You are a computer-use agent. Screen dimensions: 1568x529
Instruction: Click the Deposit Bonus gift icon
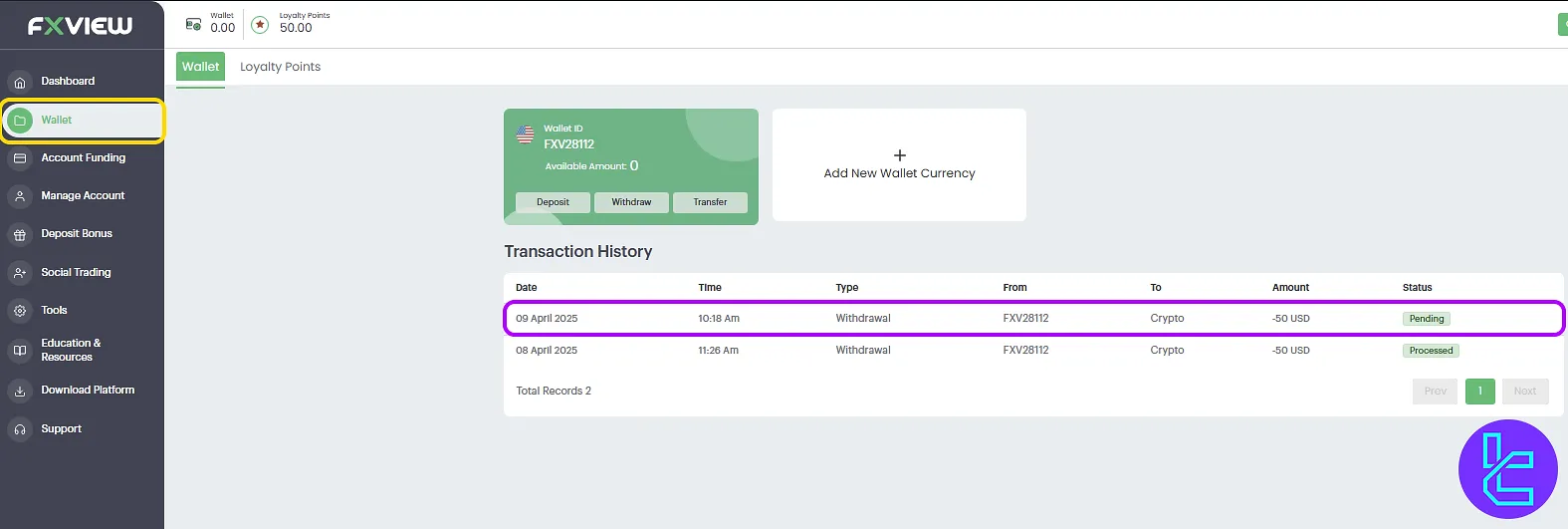coord(20,235)
